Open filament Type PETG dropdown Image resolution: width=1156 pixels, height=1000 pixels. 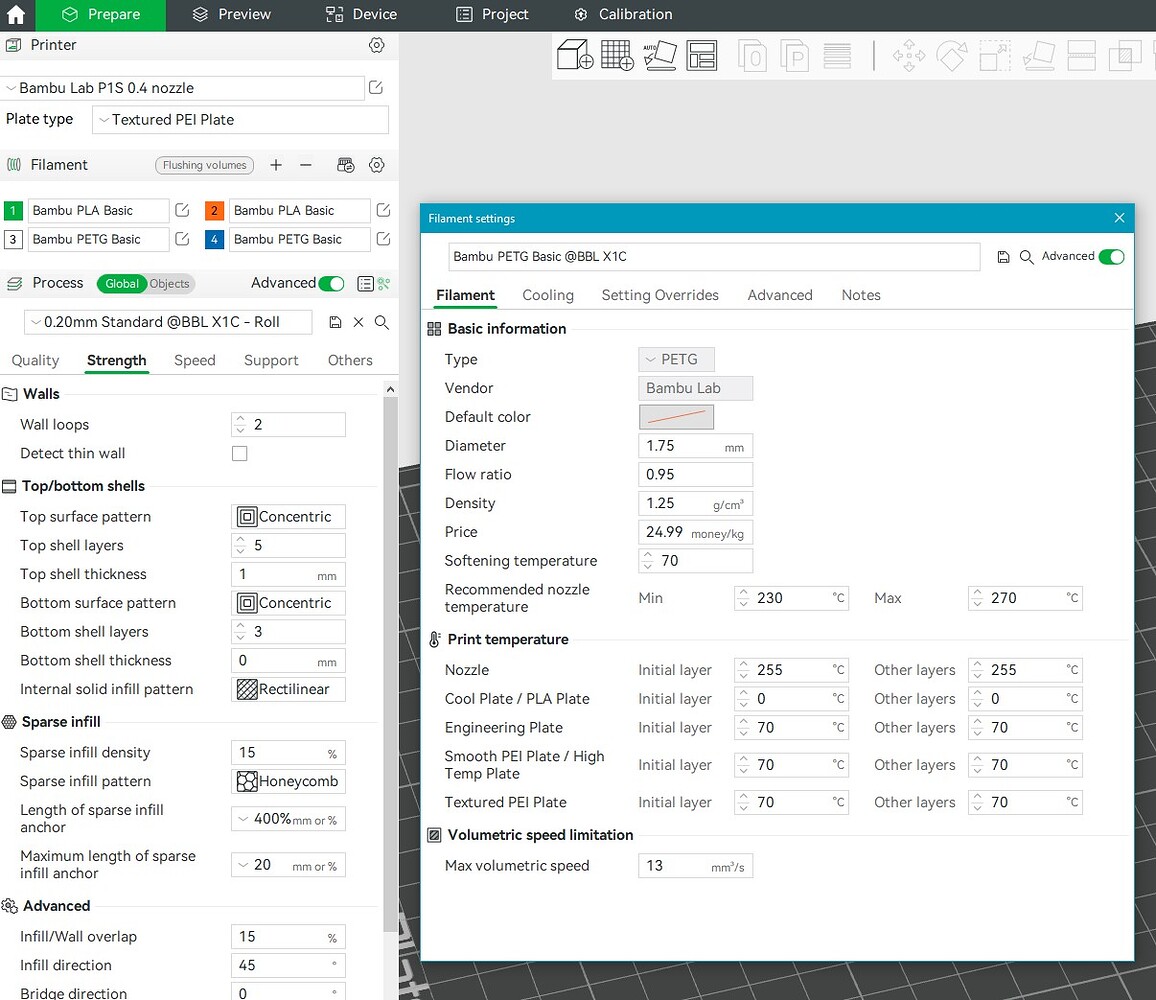point(676,359)
